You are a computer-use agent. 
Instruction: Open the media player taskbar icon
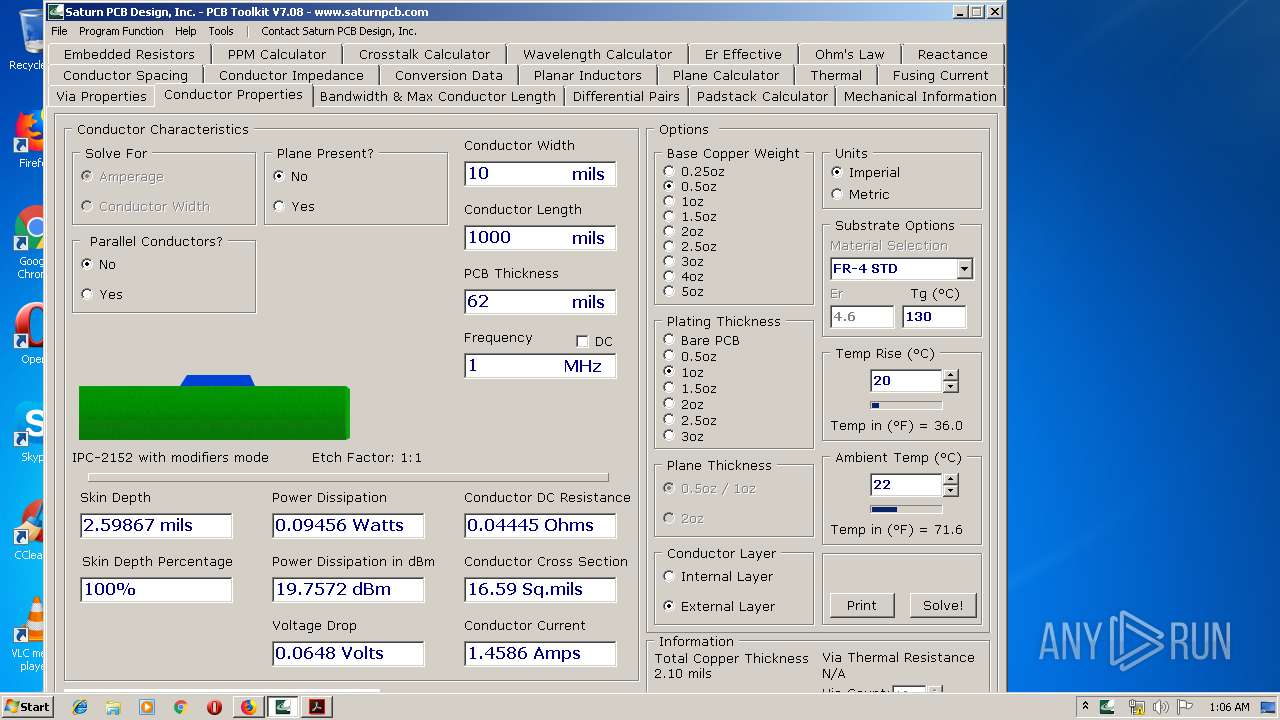pos(147,707)
